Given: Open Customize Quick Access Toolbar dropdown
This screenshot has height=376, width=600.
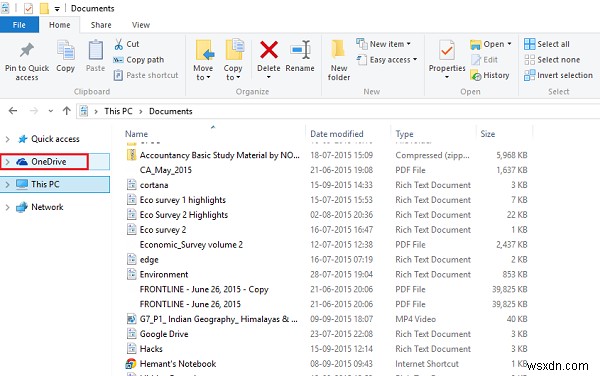Looking at the screenshot, I should (x=57, y=9).
